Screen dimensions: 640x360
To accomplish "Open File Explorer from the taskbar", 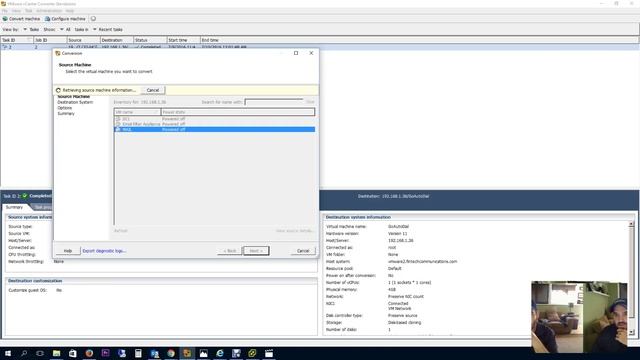I will (x=56, y=353).
